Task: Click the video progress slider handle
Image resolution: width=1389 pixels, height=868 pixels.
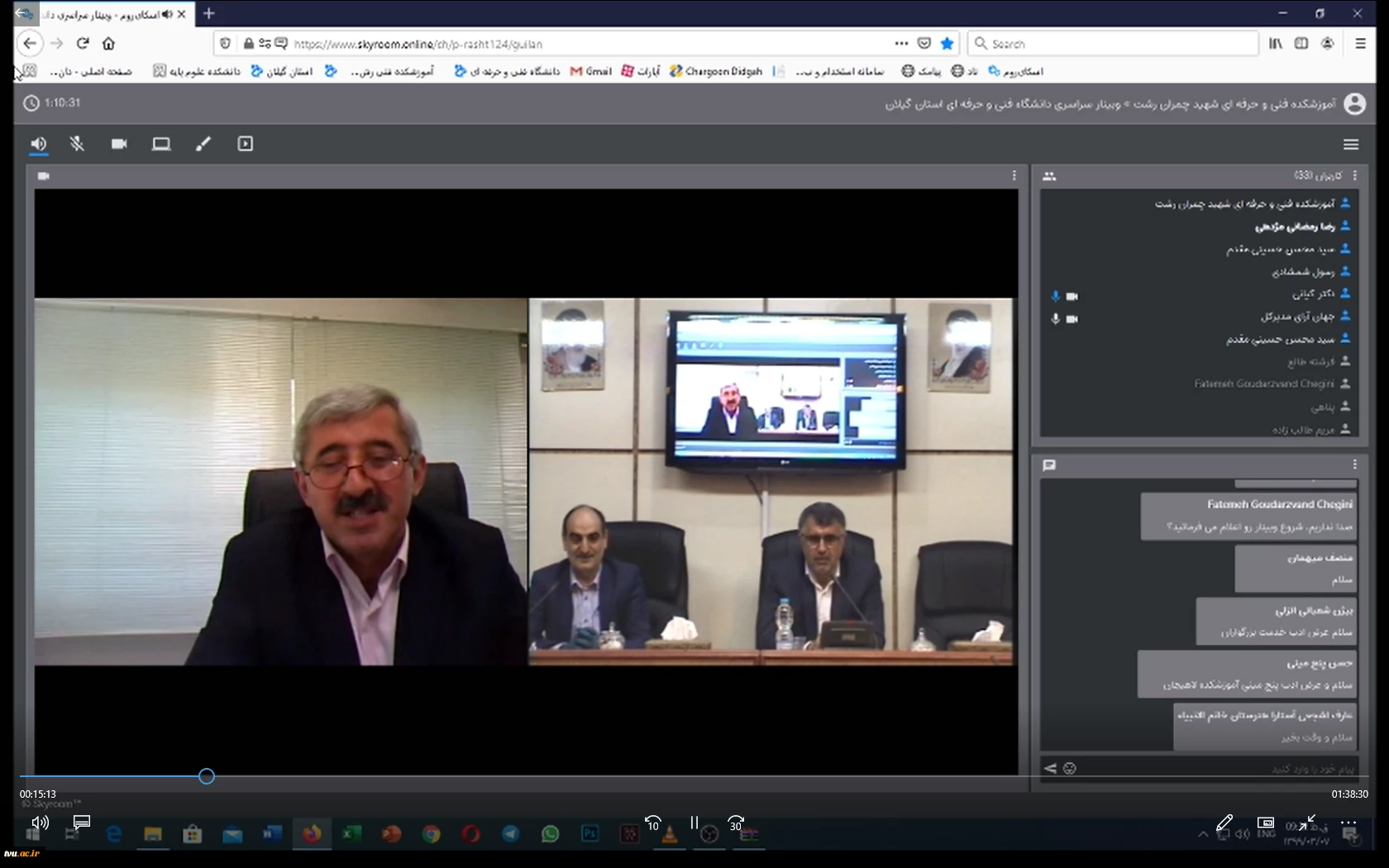Action: click(207, 776)
